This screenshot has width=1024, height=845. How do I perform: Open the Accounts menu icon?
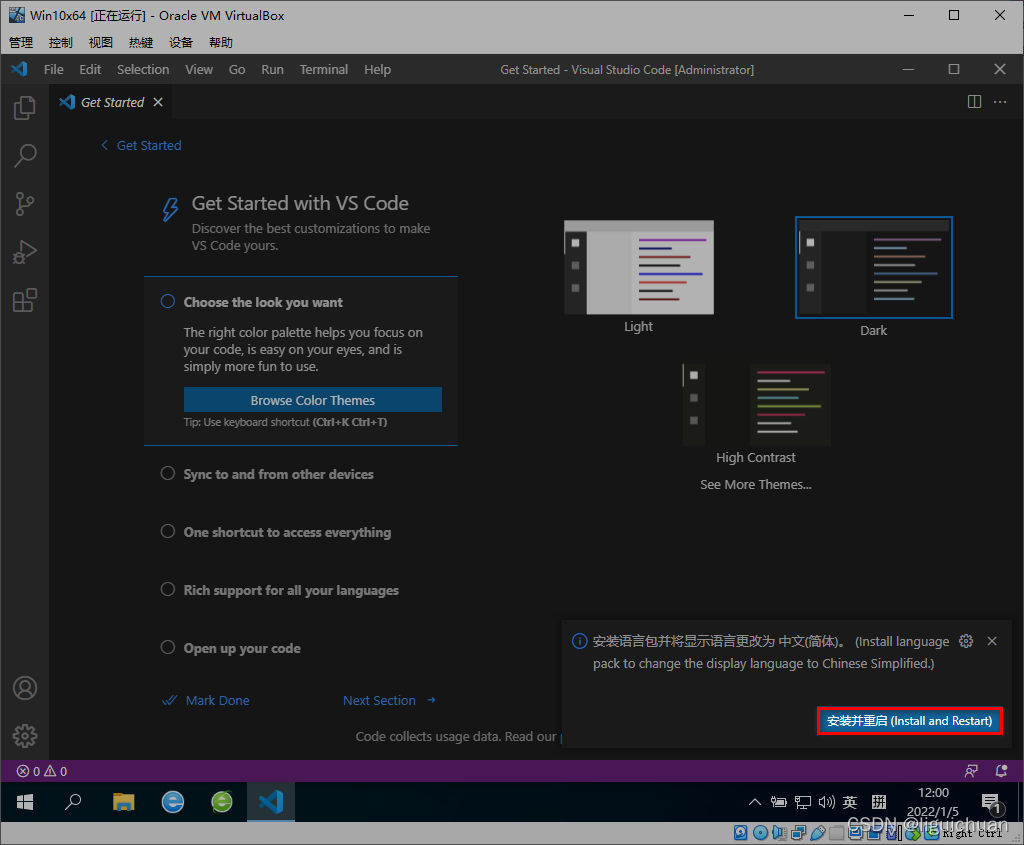point(25,688)
